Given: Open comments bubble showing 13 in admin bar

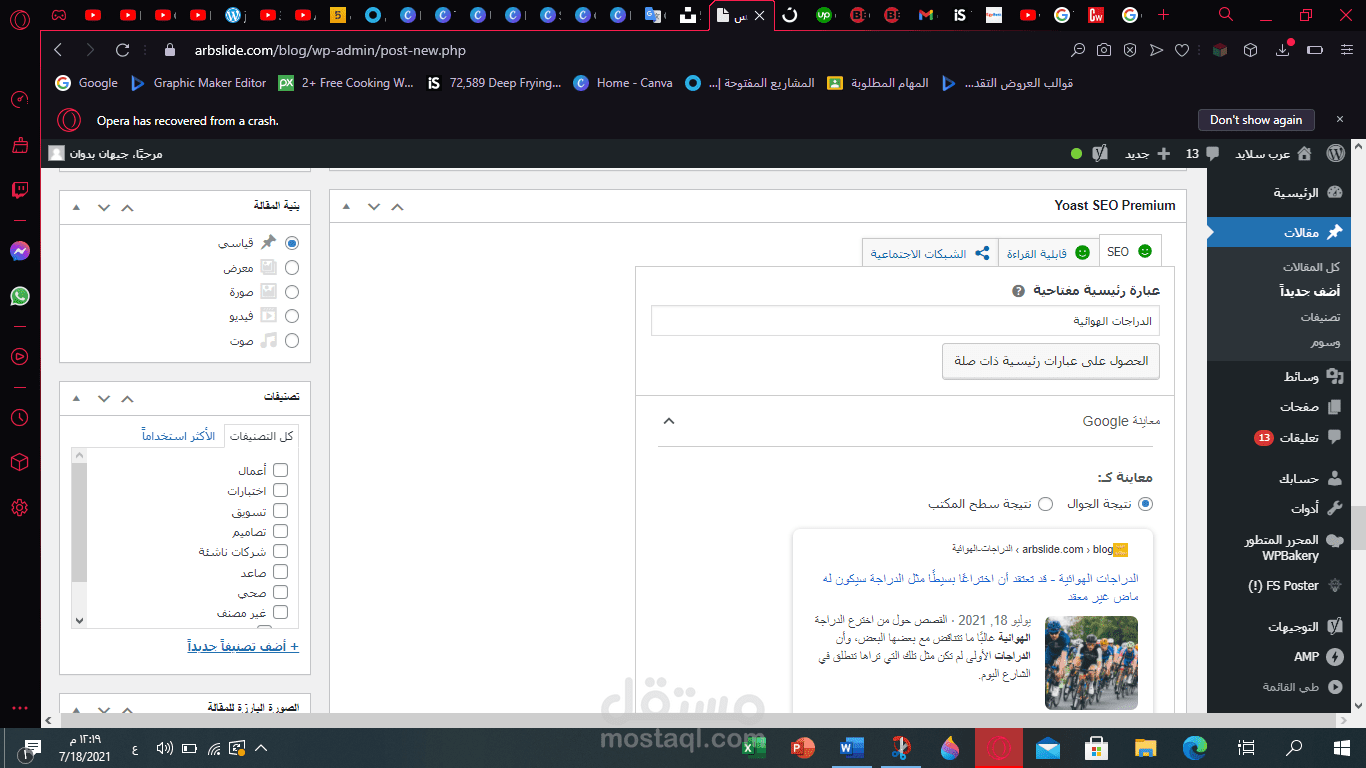Looking at the screenshot, I should [x=1202, y=154].
